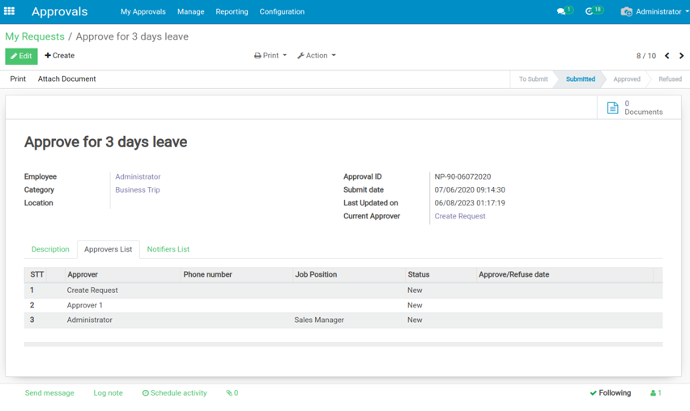Image resolution: width=690 pixels, height=411 pixels.
Task: Click the 8 / 10 pager counter
Action: tap(646, 56)
